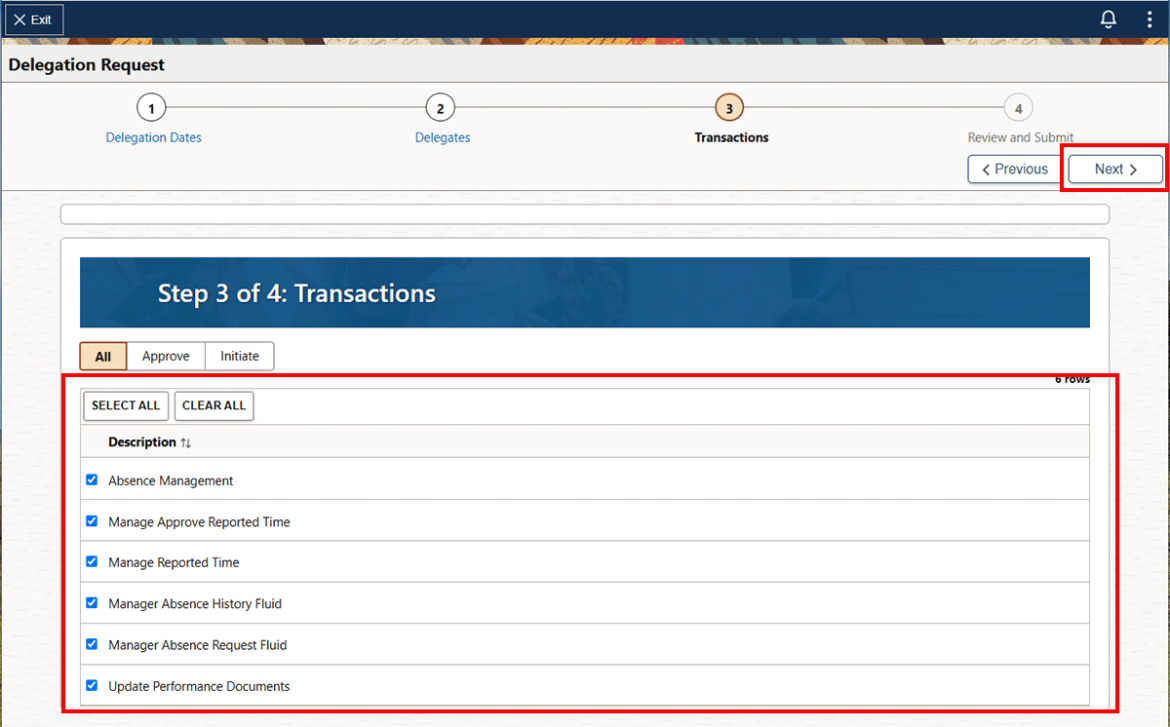This screenshot has height=727, width=1170.
Task: Switch to the Initiate tab
Action: (x=239, y=356)
